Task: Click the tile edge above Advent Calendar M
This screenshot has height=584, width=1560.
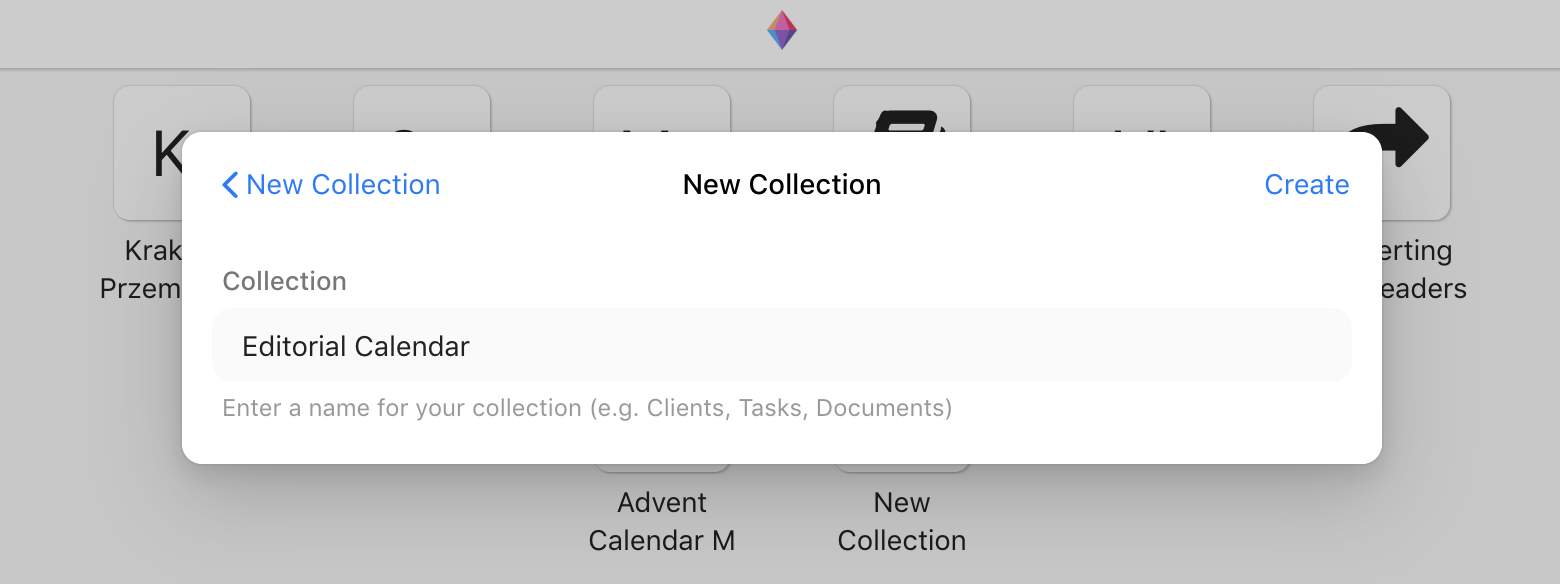Action: 662,467
